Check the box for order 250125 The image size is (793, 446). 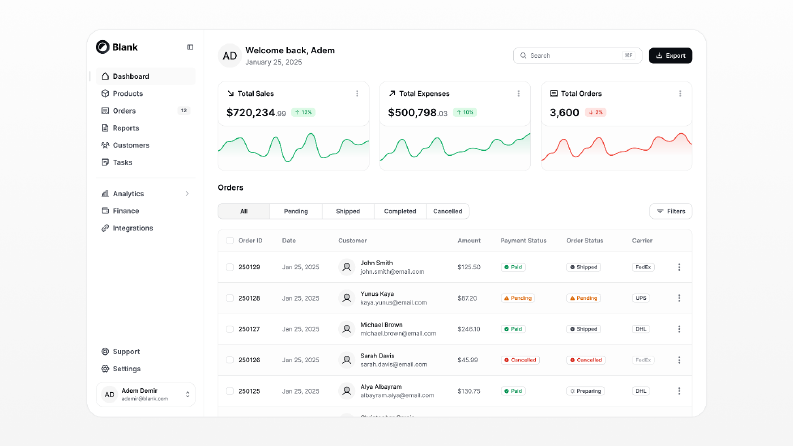click(x=230, y=391)
